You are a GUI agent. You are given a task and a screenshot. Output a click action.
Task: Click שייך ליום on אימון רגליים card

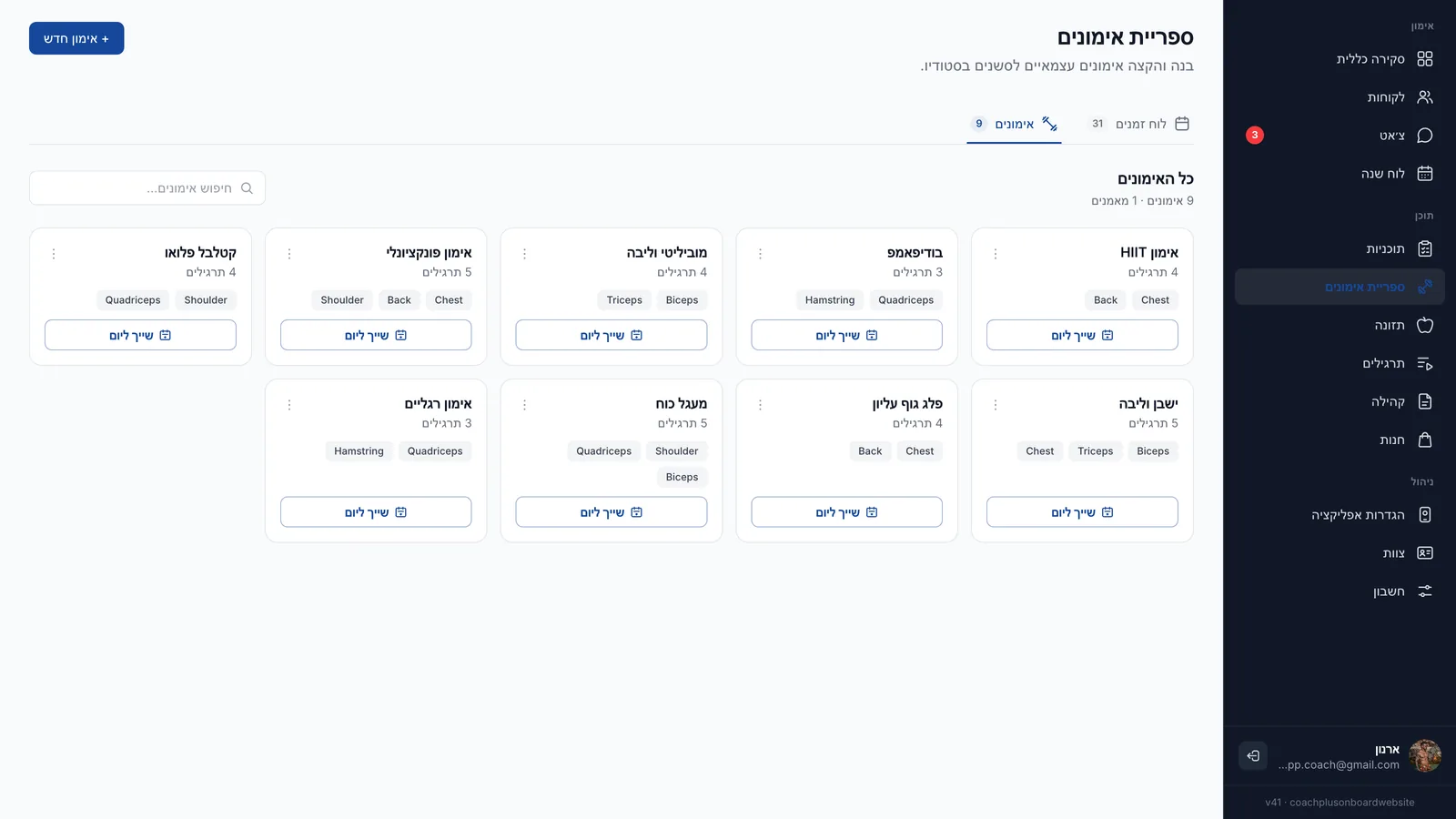pyautogui.click(x=376, y=512)
